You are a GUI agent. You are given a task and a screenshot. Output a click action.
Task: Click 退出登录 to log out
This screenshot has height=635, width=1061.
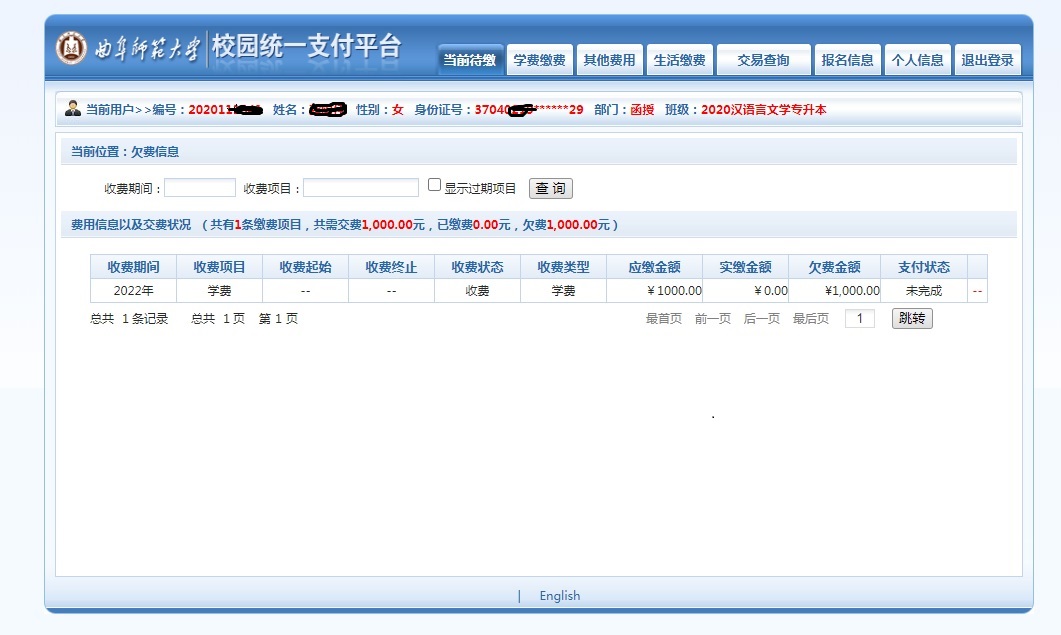pos(987,60)
